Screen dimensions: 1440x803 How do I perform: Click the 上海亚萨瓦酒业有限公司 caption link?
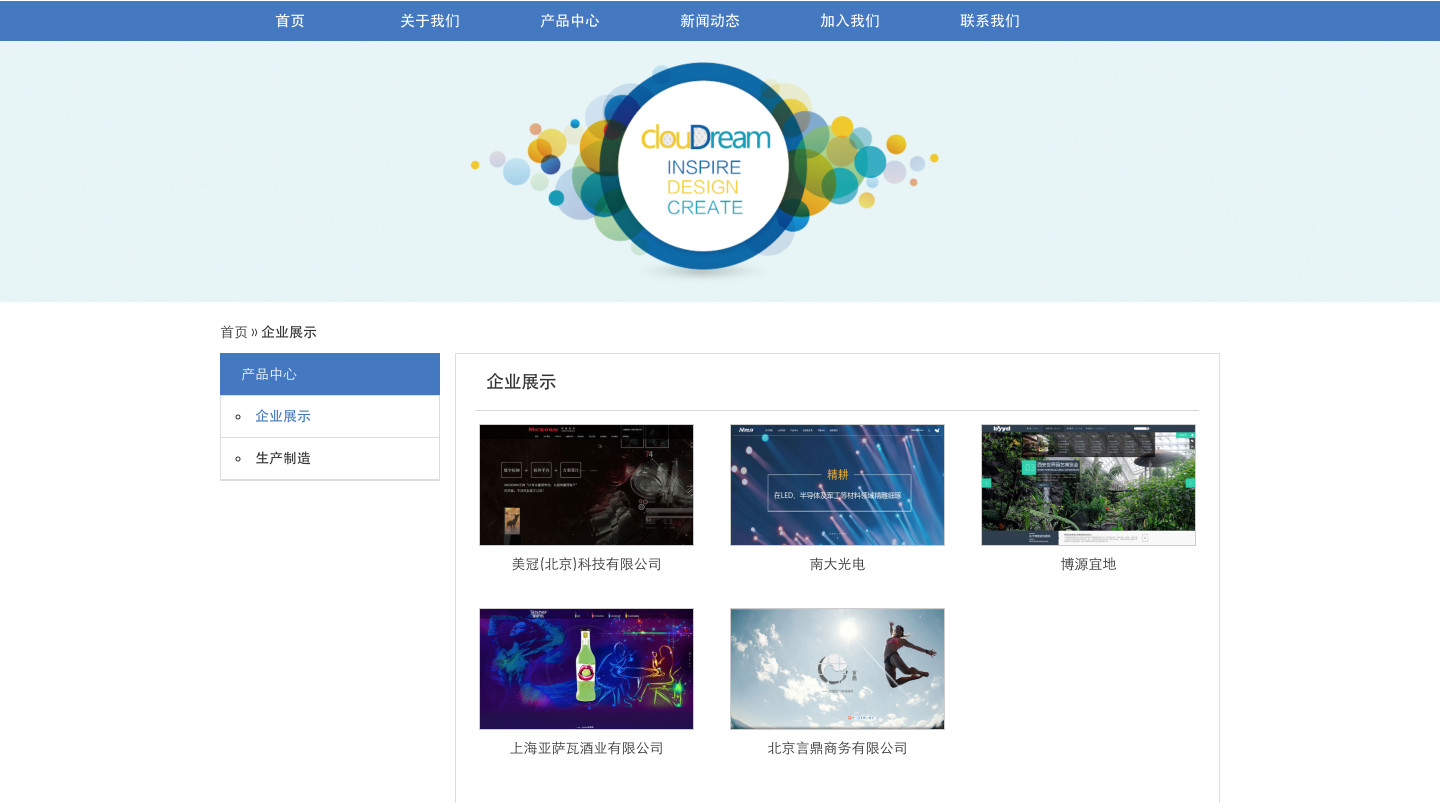(586, 748)
